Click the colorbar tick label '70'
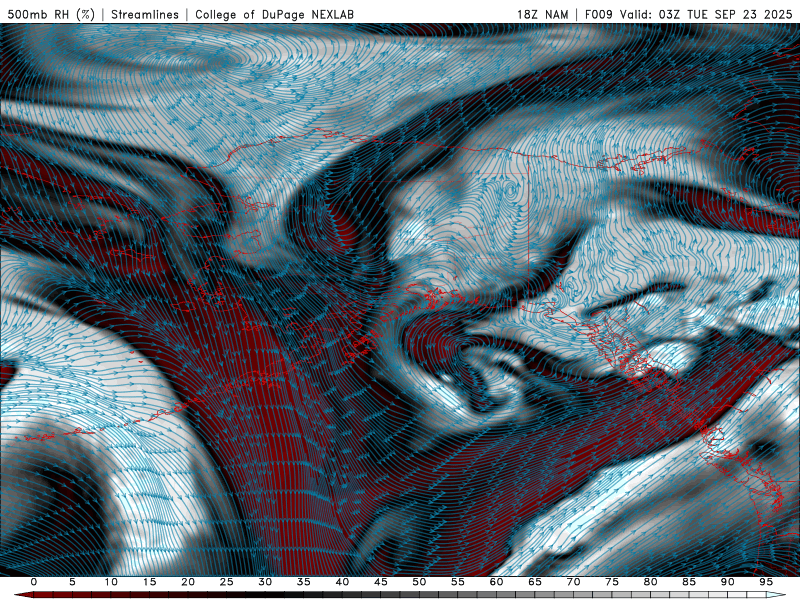 pyautogui.click(x=573, y=582)
